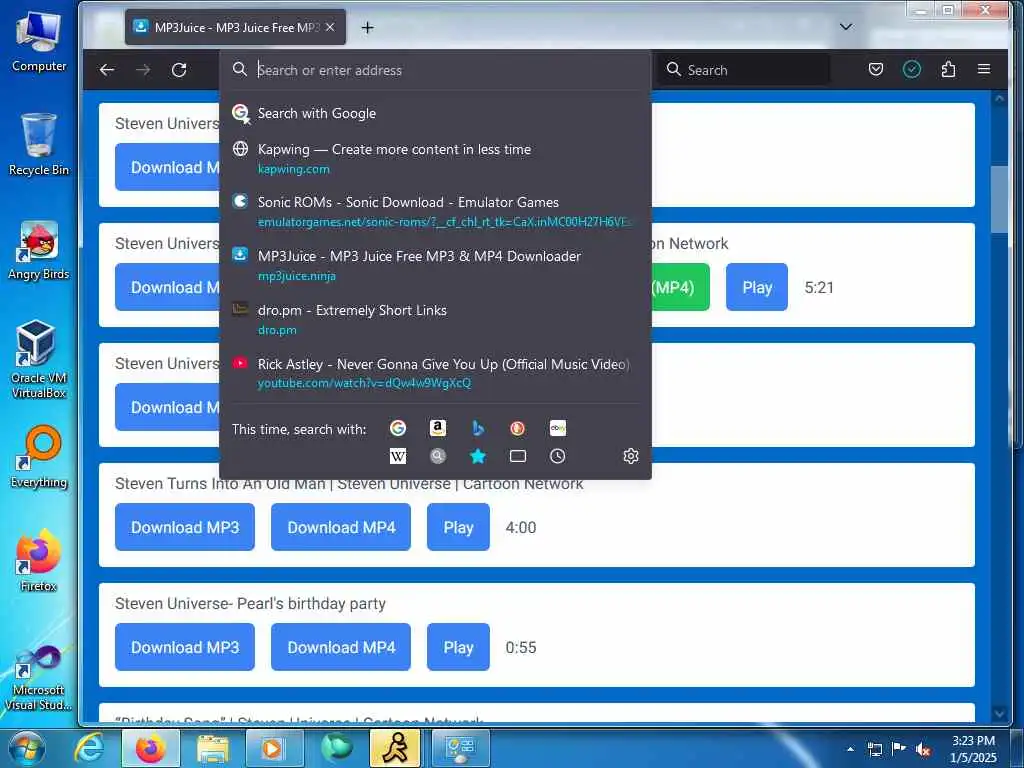Open the Windows Start menu
Viewport: 1024px width, 768px height.
[26, 748]
